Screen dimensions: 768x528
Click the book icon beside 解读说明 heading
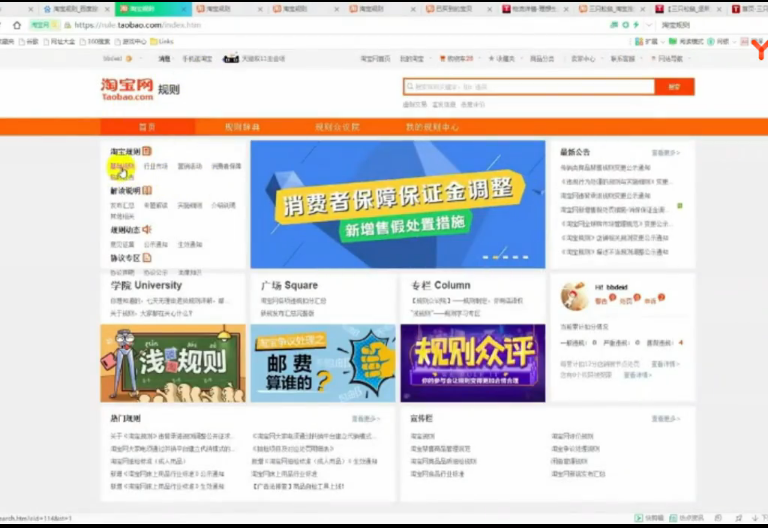coord(146,191)
